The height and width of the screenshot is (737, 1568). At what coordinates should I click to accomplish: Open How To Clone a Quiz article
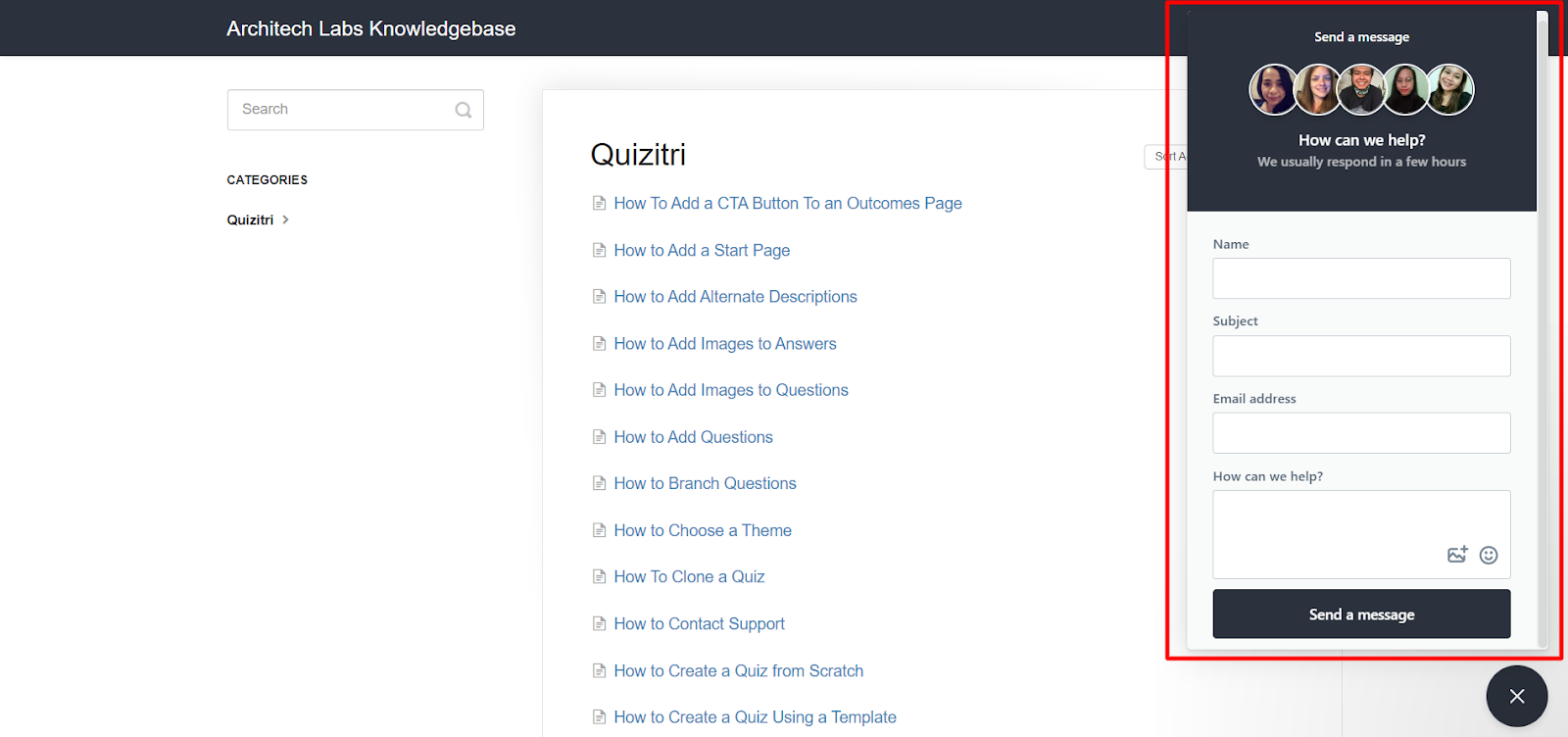689,576
